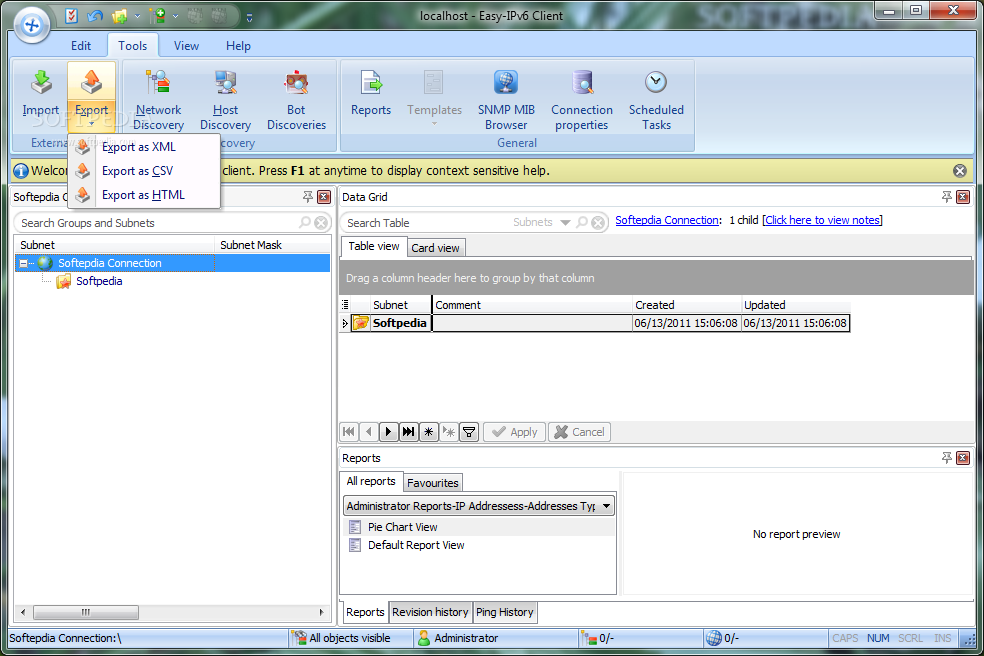Viewport: 984px width, 656px height.
Task: Pin the Data Grid panel
Action: pos(946,197)
